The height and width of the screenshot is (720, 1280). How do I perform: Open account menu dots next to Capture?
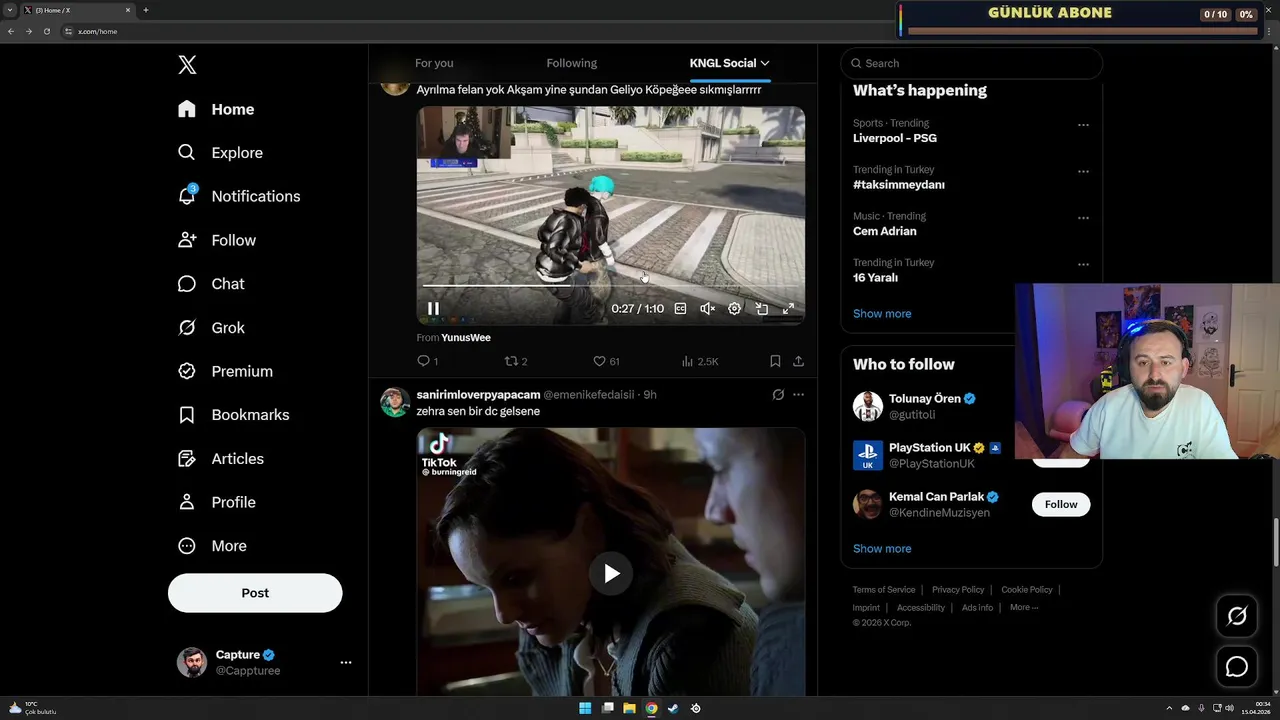click(x=346, y=662)
